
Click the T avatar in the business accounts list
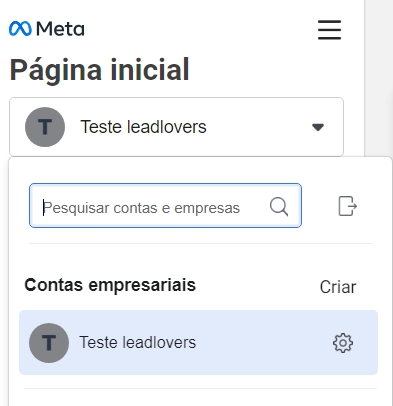pos(49,343)
